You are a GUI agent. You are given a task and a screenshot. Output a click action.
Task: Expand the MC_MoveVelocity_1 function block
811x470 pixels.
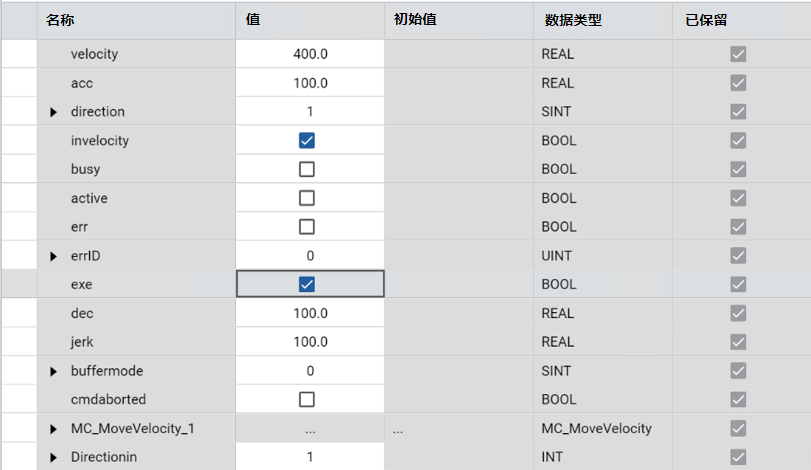[x=54, y=429]
